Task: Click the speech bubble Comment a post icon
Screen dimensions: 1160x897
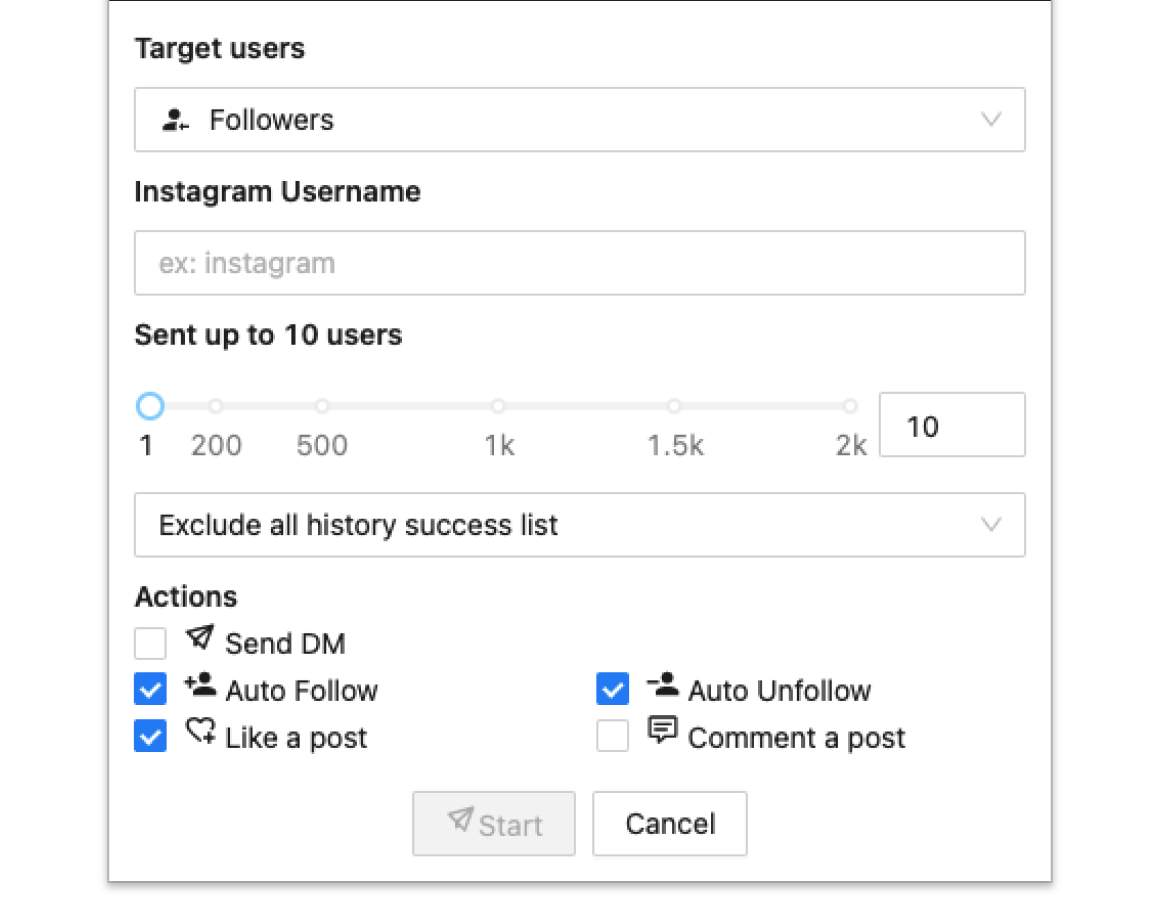Action: [662, 731]
